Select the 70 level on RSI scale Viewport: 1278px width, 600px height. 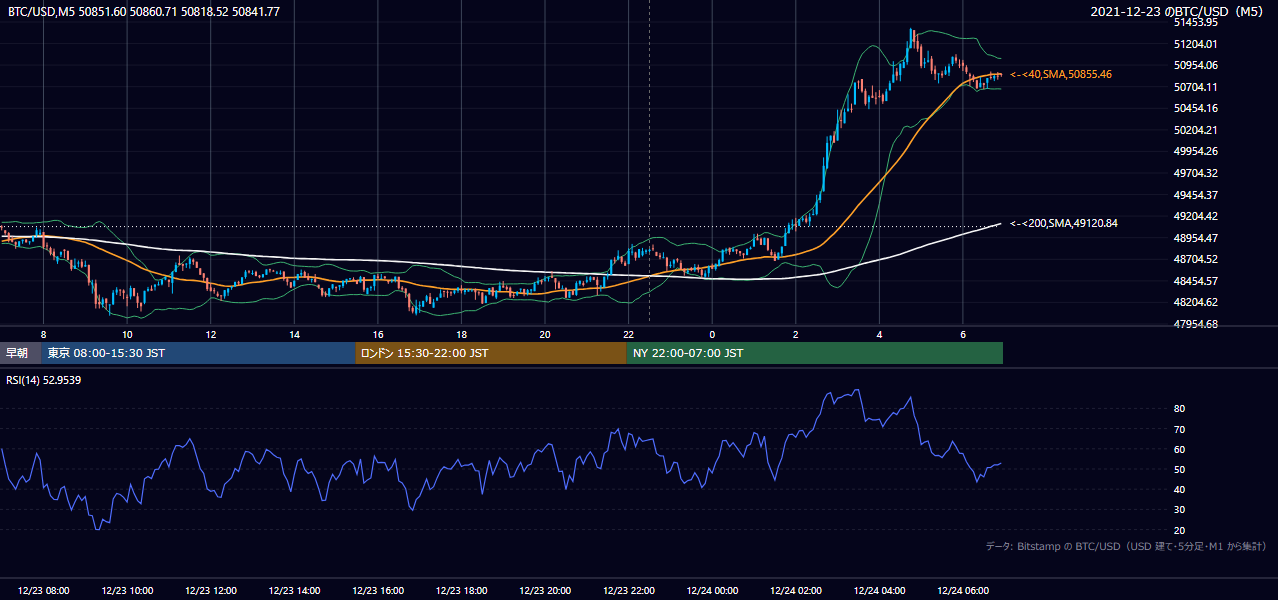coord(1180,429)
